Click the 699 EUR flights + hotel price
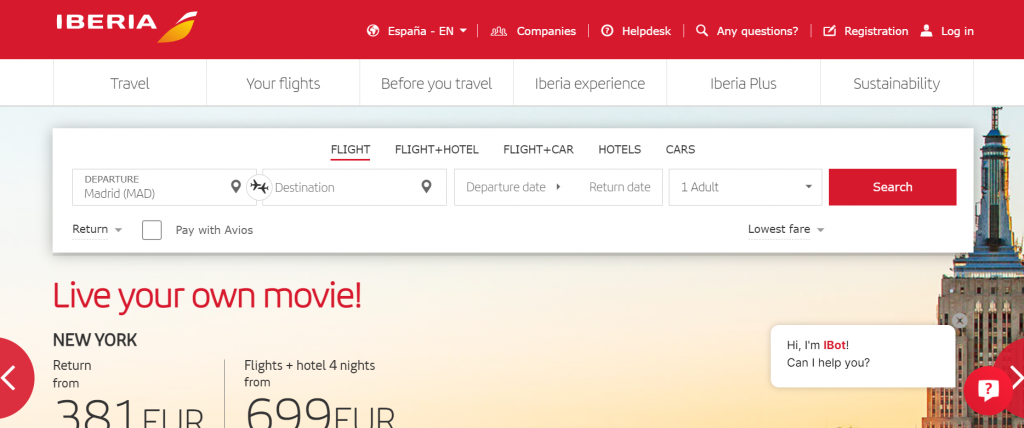Image resolution: width=1024 pixels, height=428 pixels. point(320,412)
